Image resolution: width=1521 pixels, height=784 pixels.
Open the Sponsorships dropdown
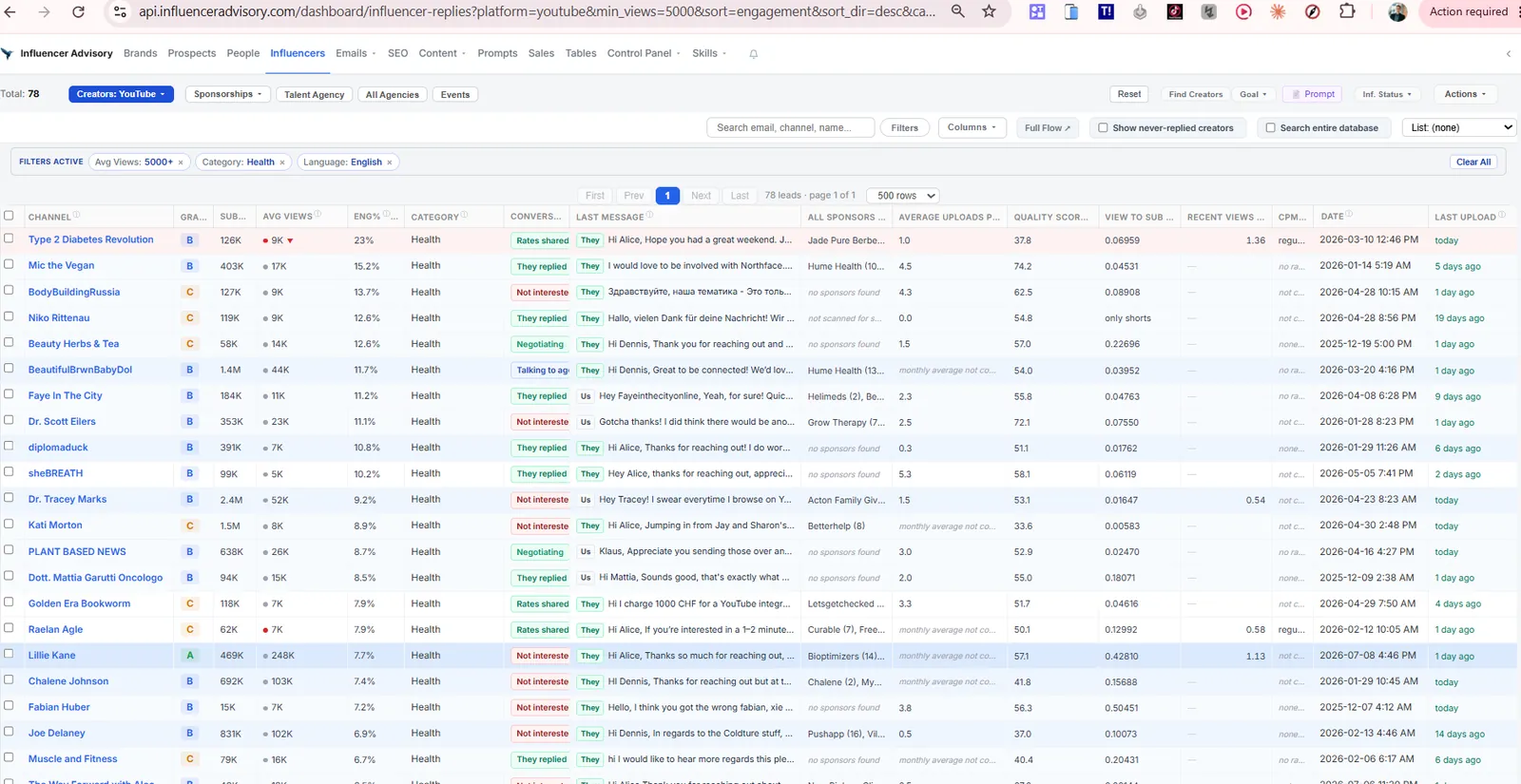click(228, 94)
